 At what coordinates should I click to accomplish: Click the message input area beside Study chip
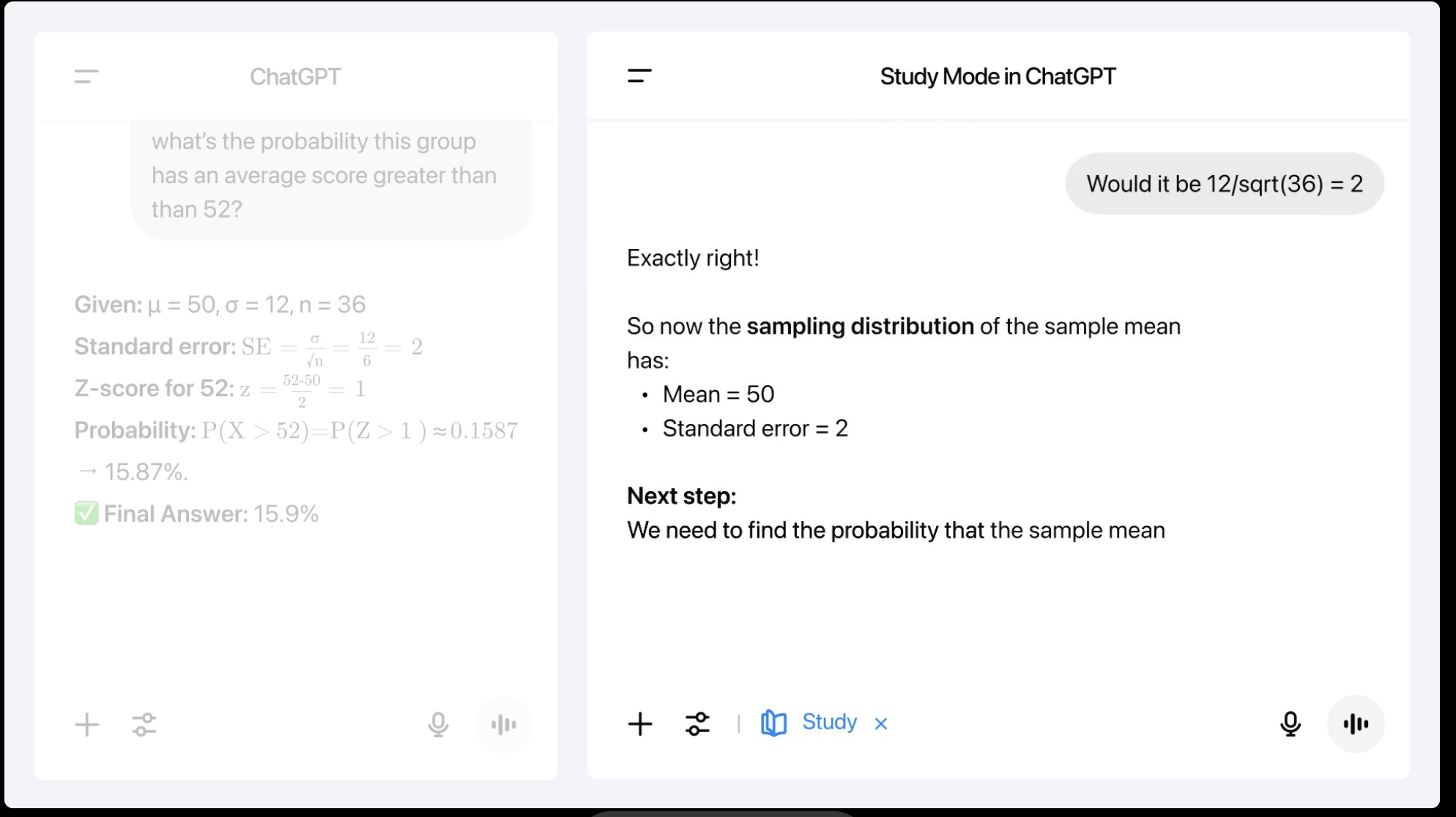click(1084, 724)
